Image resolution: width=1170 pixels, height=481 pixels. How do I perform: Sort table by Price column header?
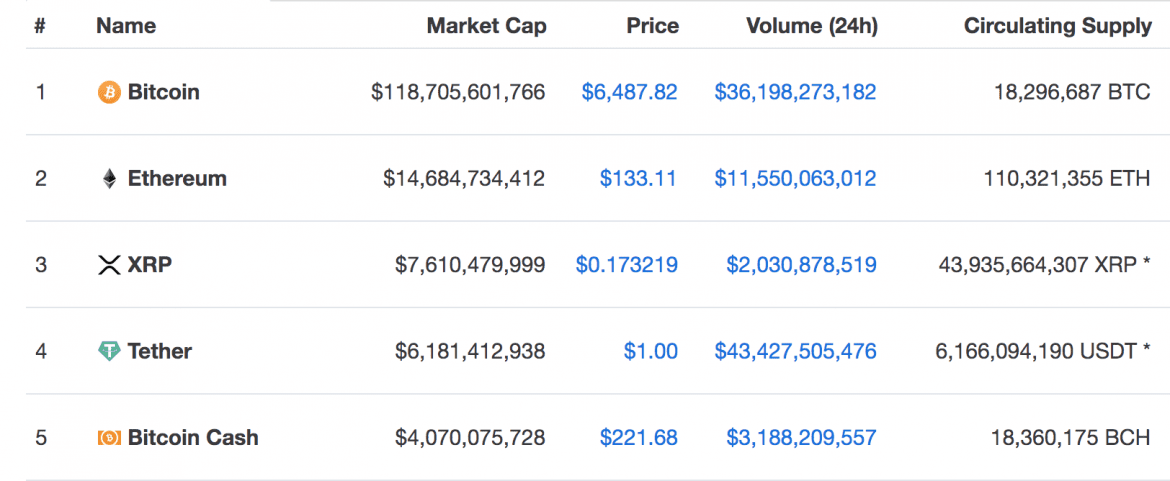(x=652, y=26)
